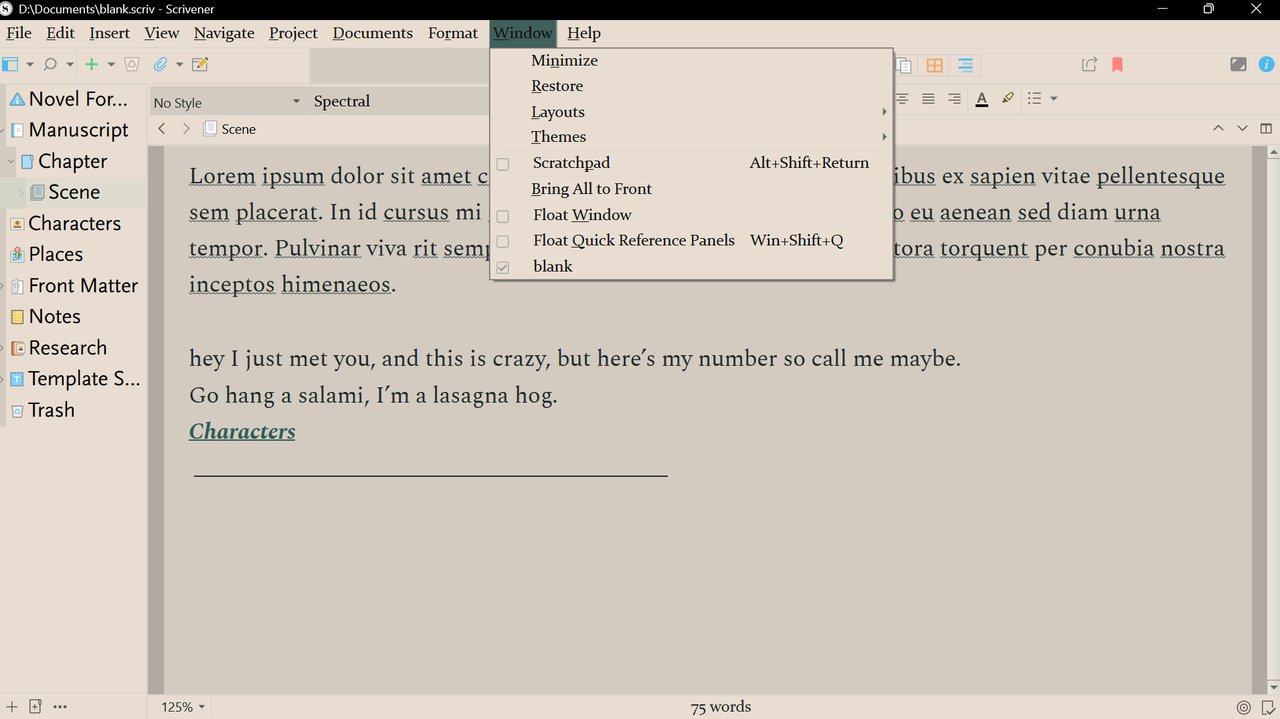Enter Composition Mode via dark icon
The width and height of the screenshot is (1280, 719).
1238,65
